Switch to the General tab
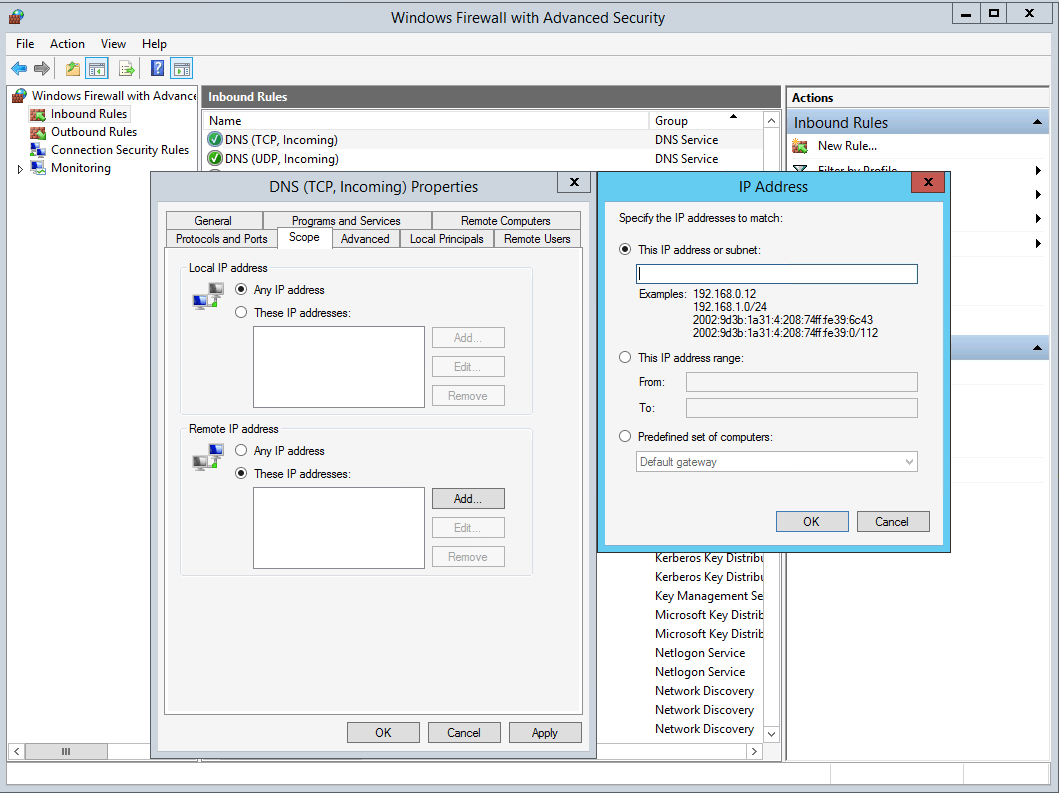 [x=213, y=221]
